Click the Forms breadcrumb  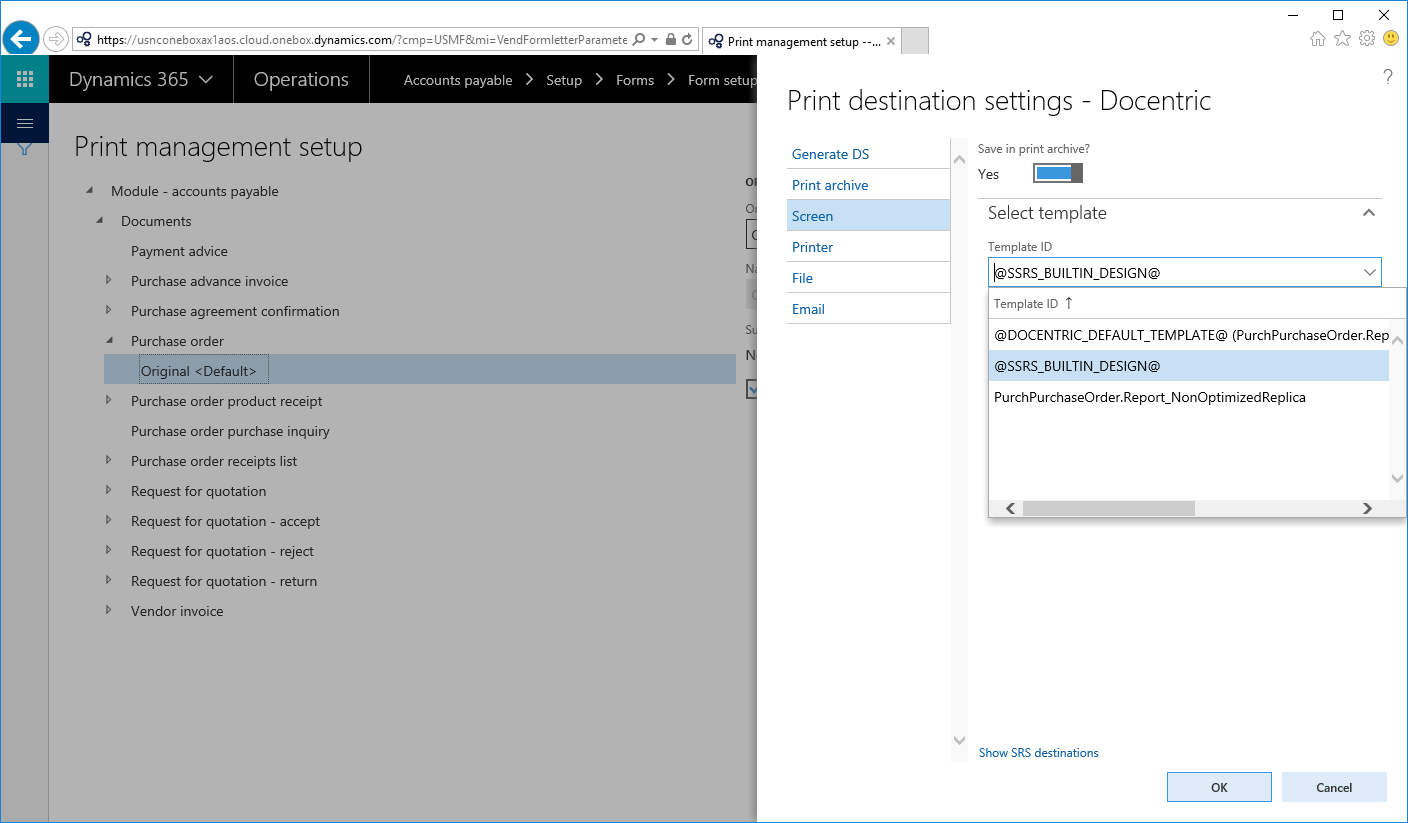[635, 80]
